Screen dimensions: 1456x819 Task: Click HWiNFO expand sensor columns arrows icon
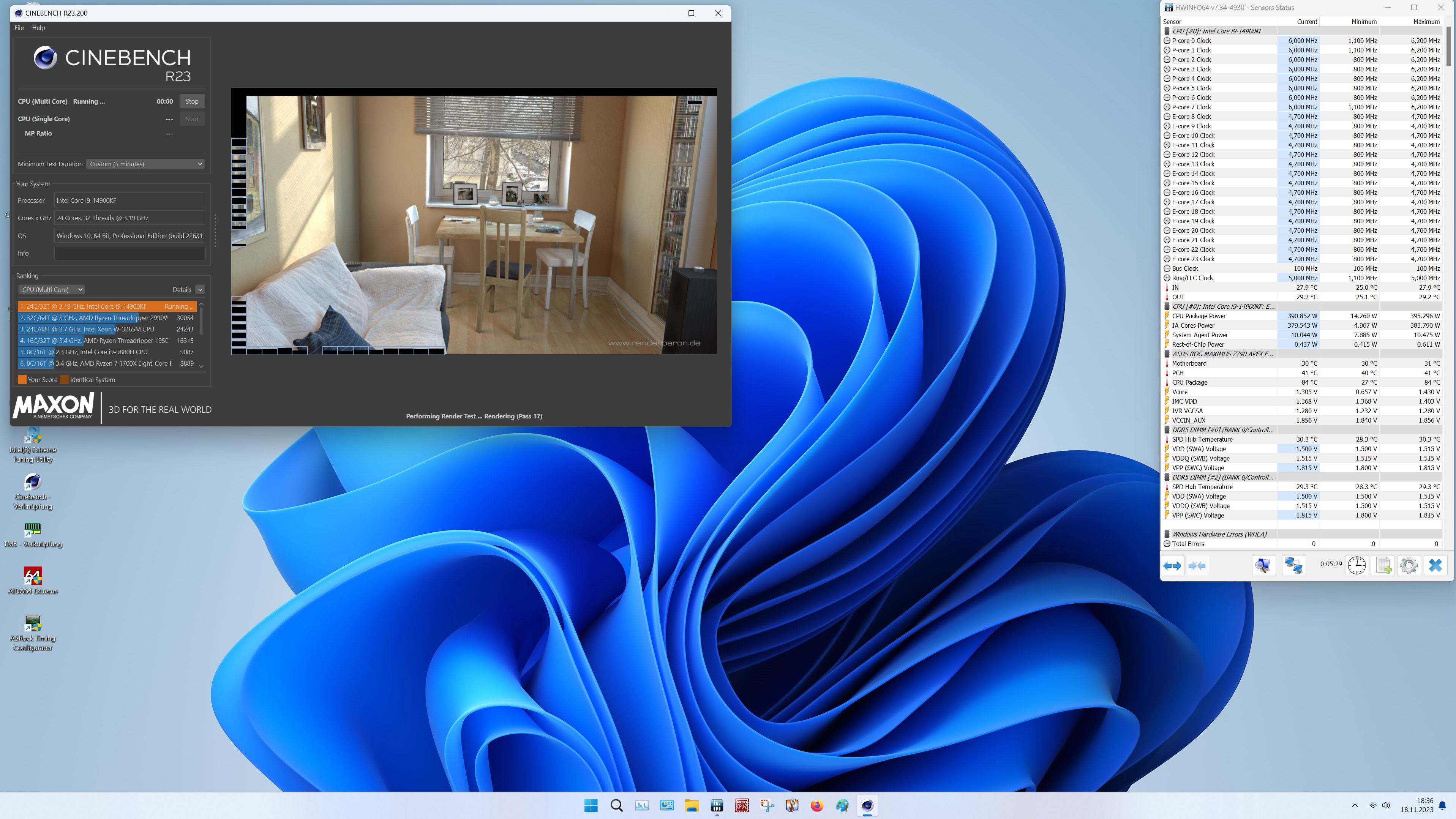point(1172,566)
